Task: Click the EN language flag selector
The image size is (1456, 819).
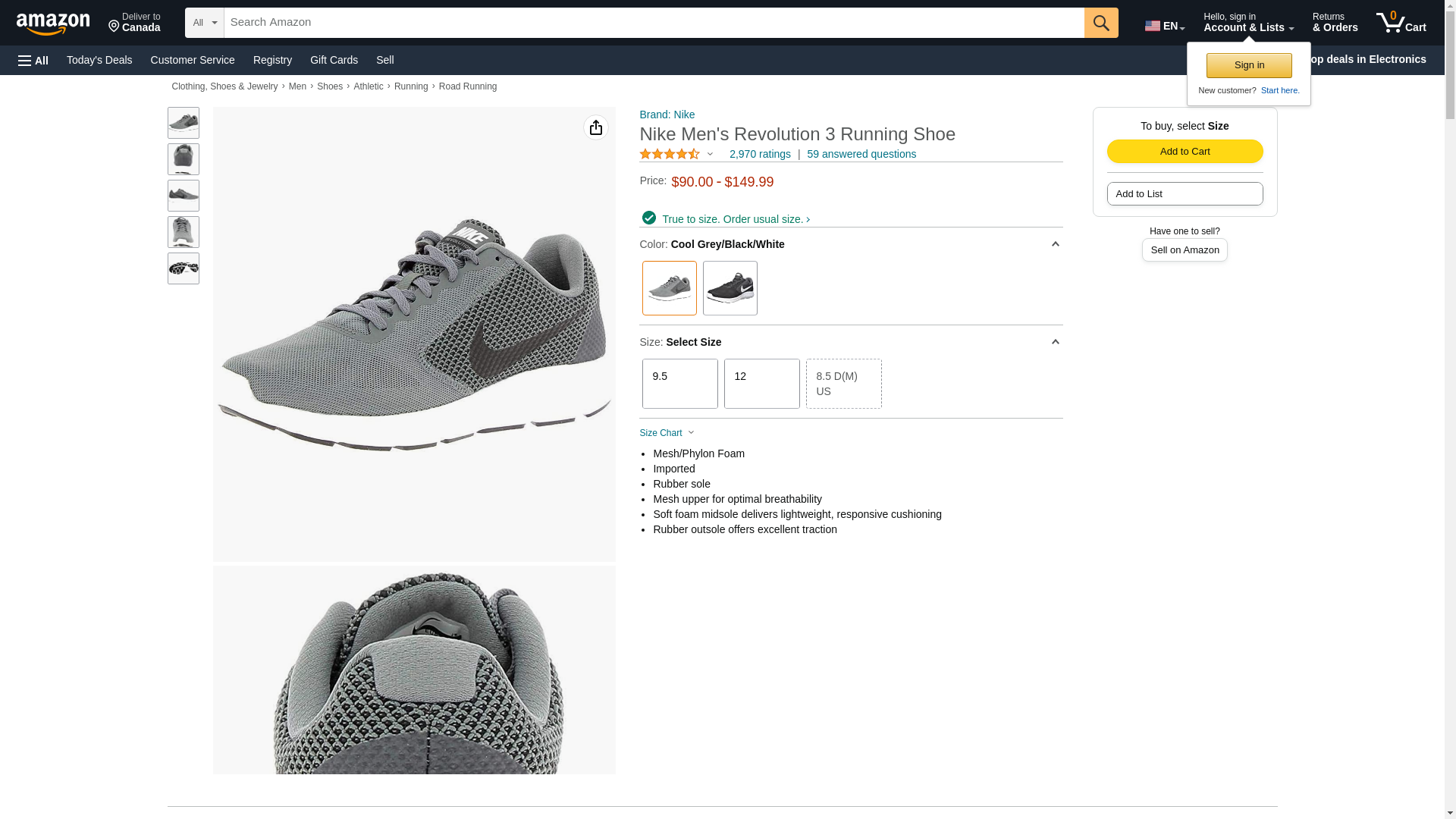Action: [1164, 26]
